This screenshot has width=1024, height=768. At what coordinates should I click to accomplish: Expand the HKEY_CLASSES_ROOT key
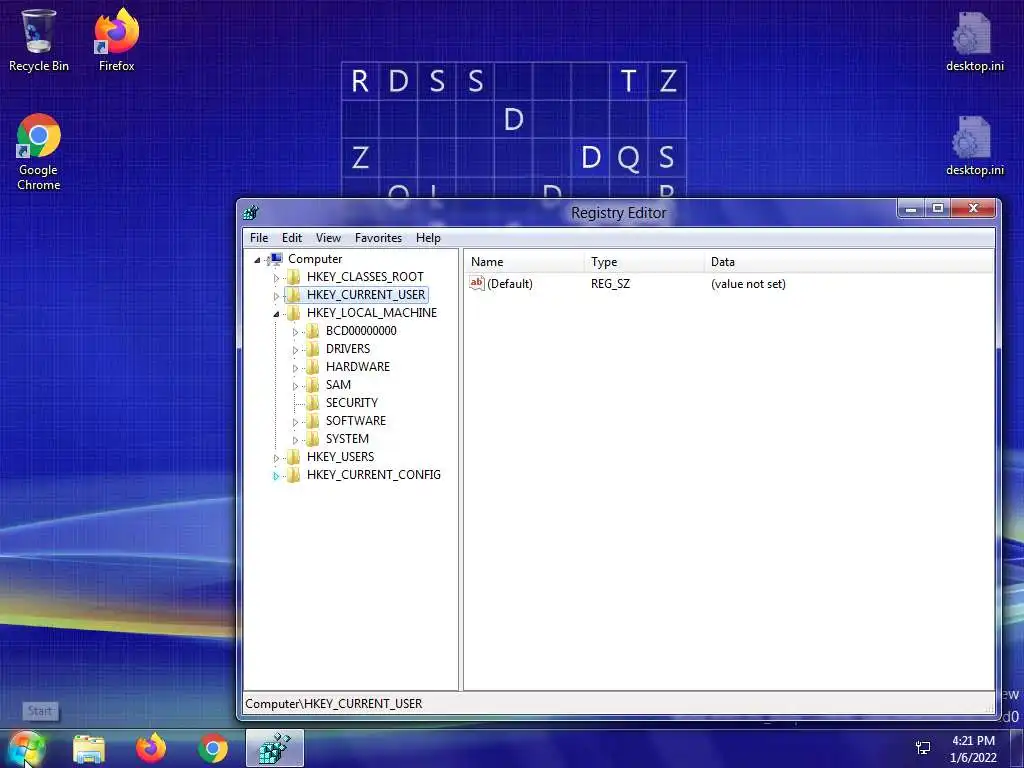[x=276, y=278]
